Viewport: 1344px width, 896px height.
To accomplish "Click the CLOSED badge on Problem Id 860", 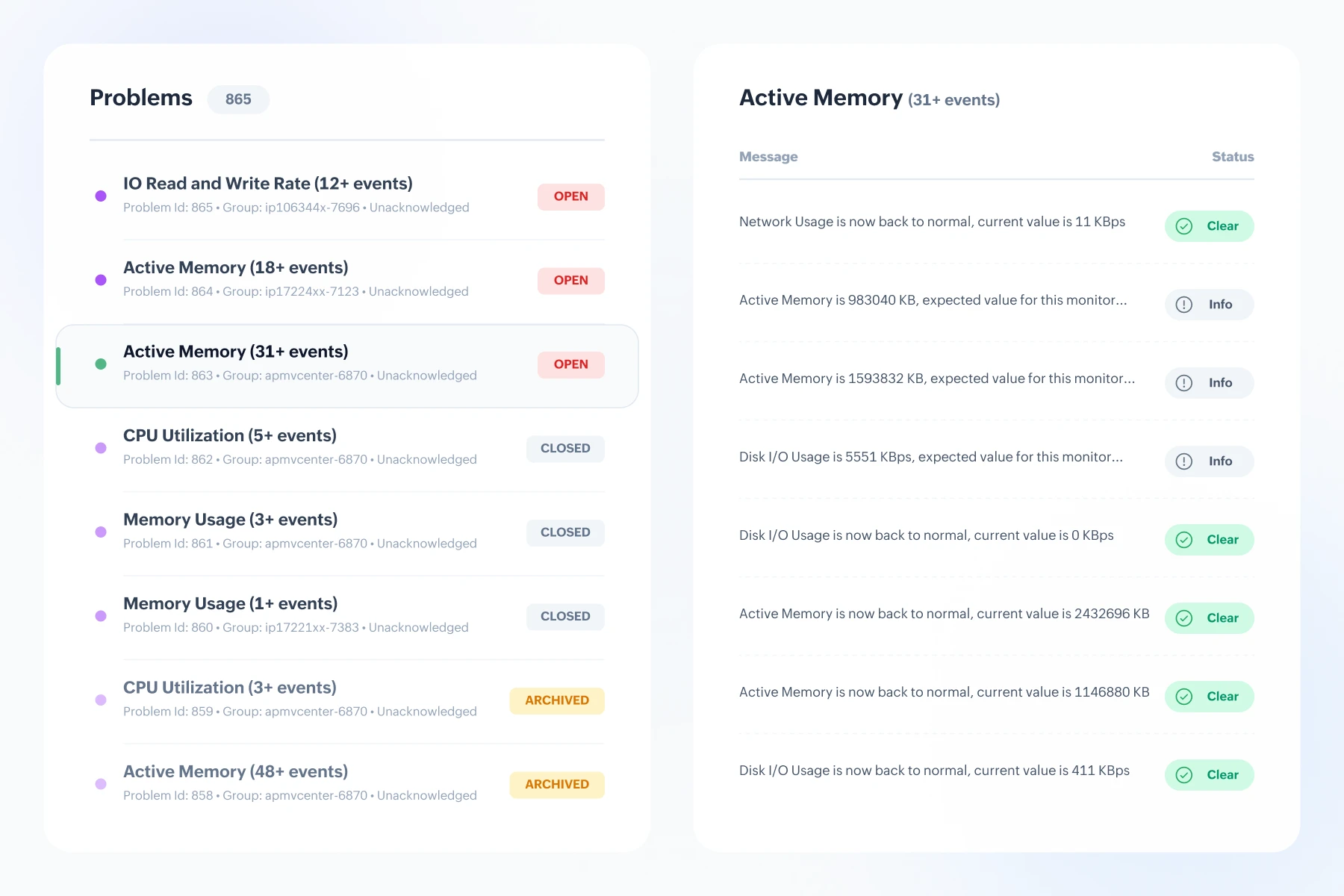I will click(x=565, y=617).
